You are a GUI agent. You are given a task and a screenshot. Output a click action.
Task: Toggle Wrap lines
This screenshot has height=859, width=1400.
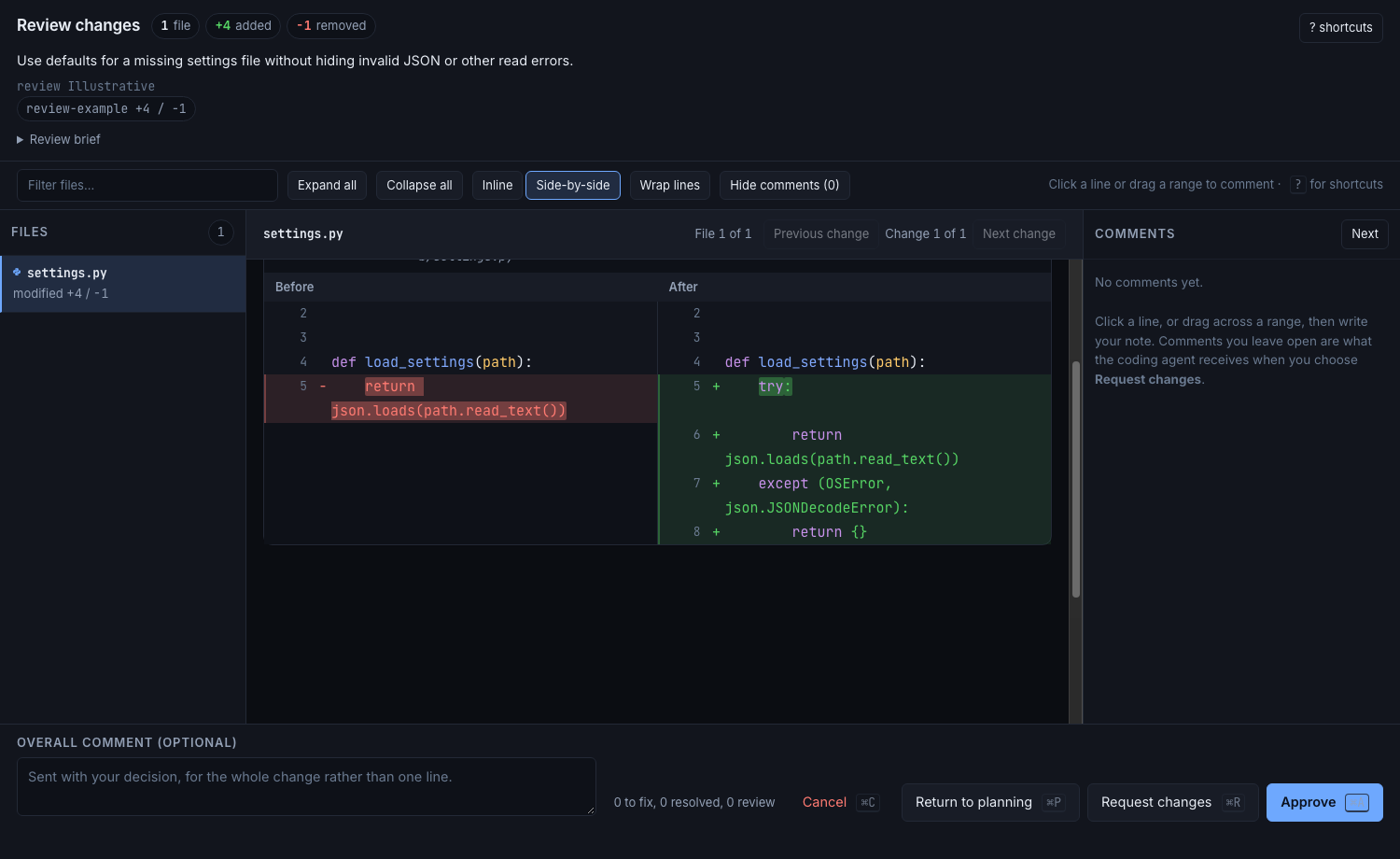coord(670,185)
